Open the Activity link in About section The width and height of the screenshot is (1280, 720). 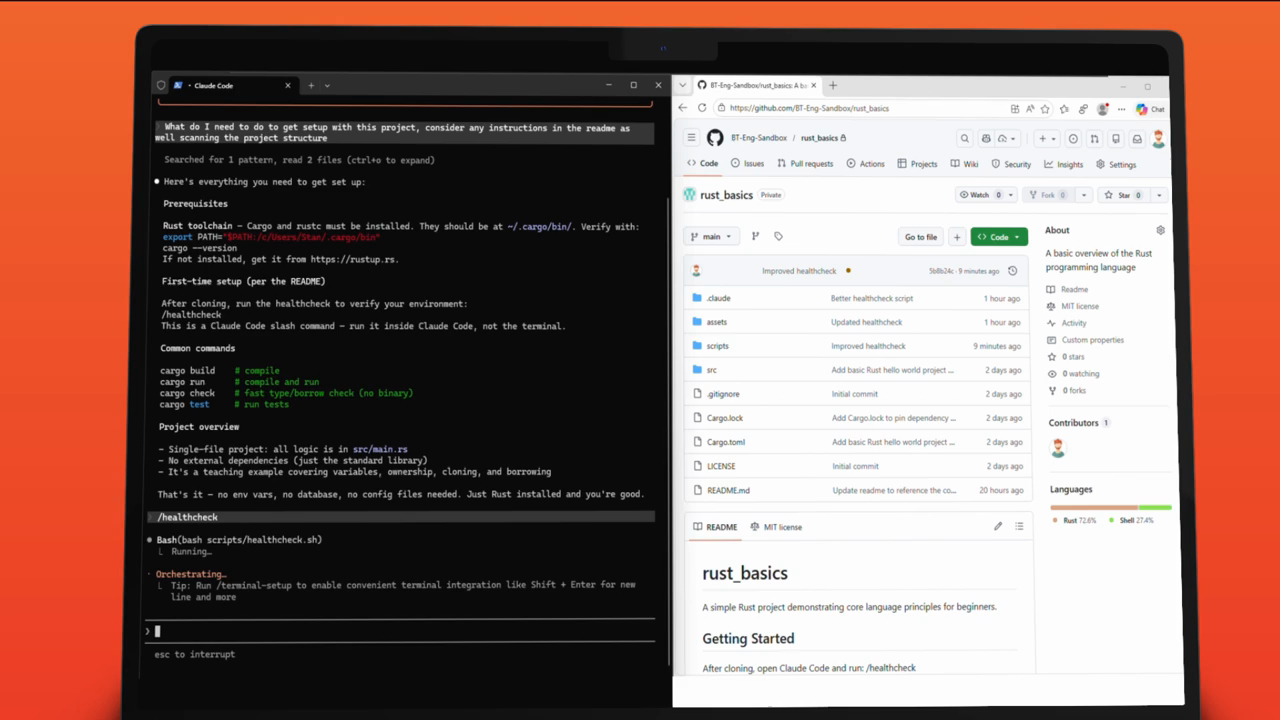point(1074,323)
